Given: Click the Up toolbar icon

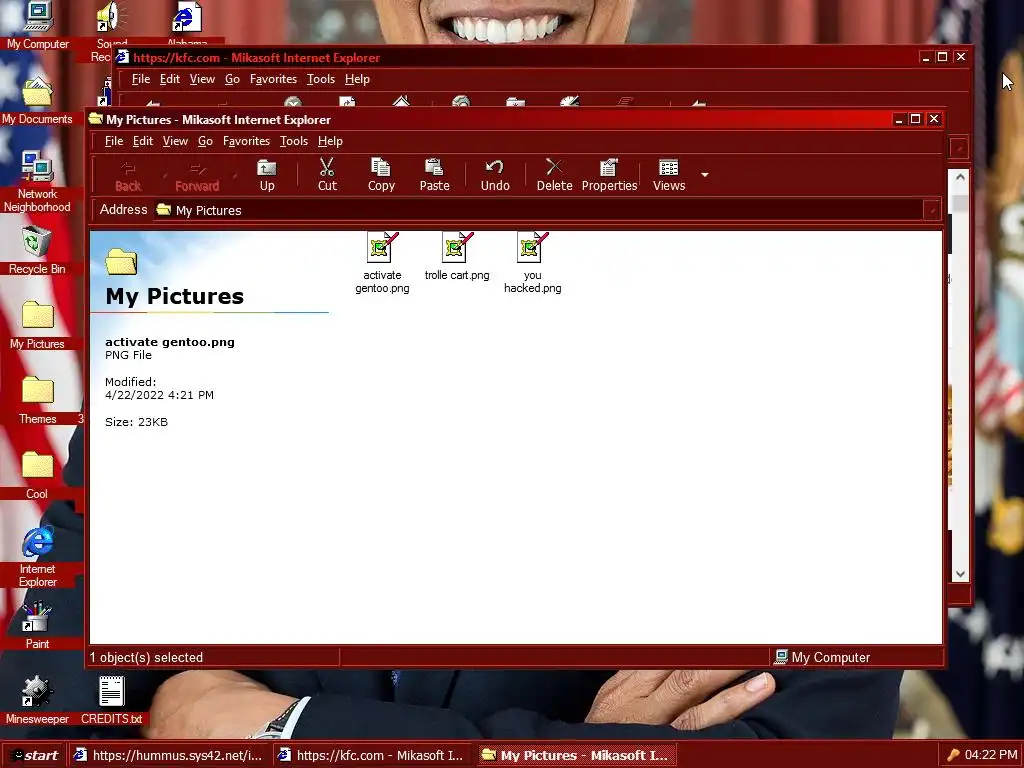Looking at the screenshot, I should pyautogui.click(x=266, y=175).
